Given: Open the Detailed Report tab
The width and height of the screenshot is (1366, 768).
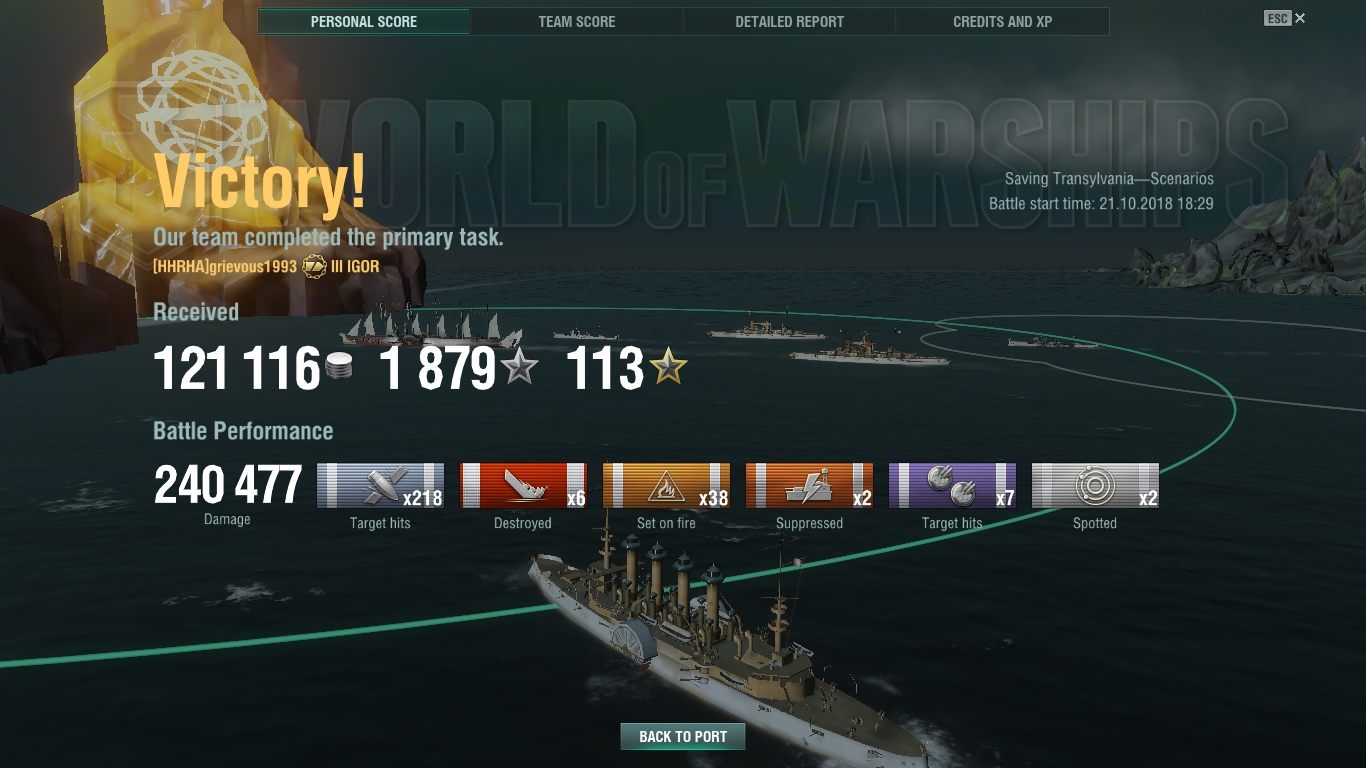Looking at the screenshot, I should (790, 22).
